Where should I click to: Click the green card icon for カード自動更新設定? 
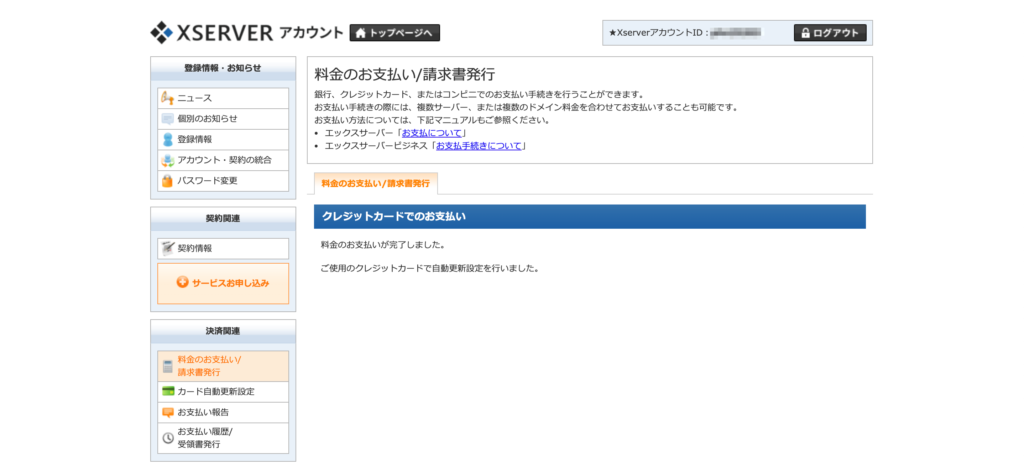point(168,392)
